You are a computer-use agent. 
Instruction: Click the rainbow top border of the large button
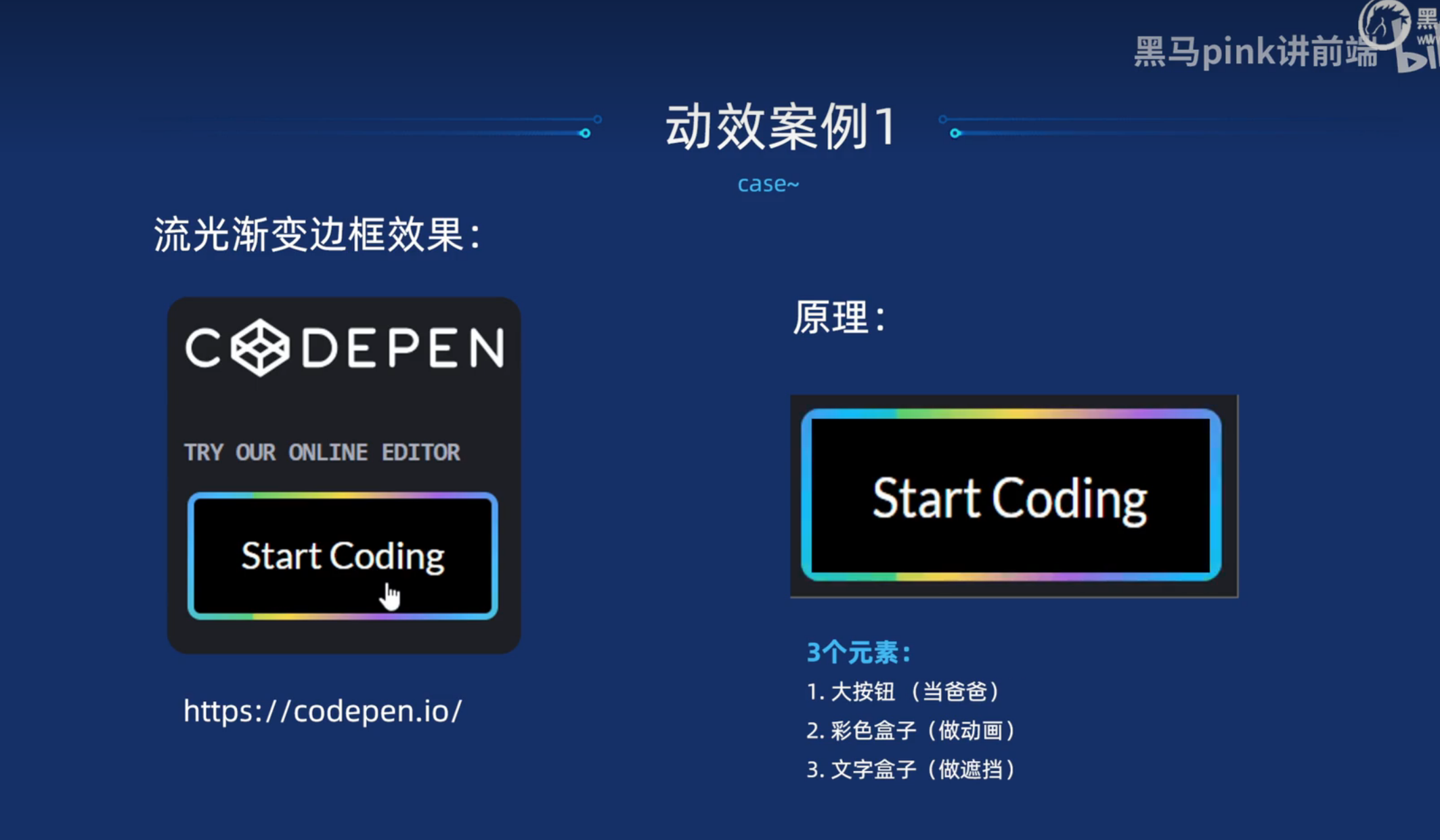click(1010, 413)
